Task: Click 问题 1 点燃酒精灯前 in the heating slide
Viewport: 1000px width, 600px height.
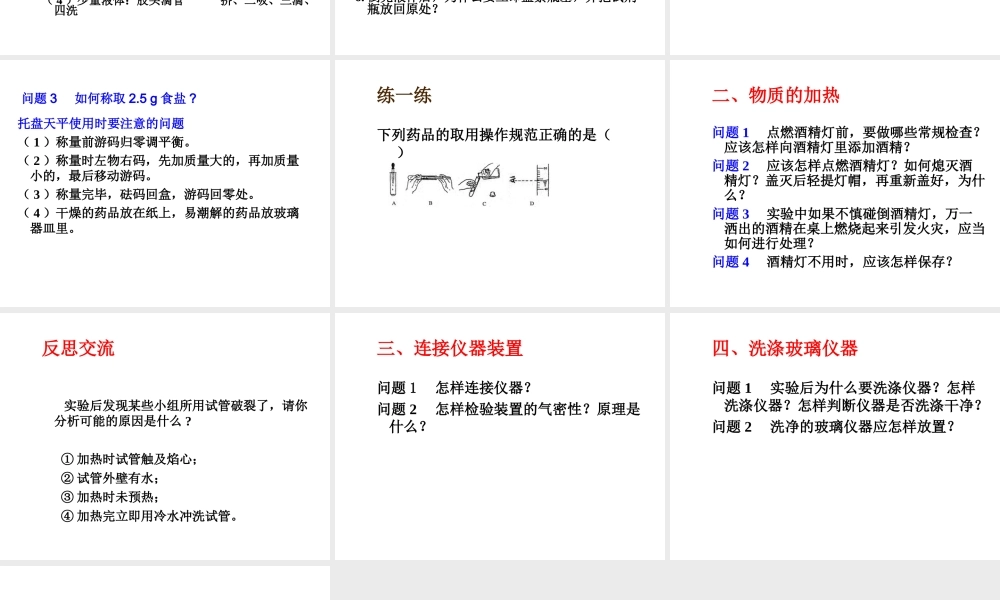Action: [847, 140]
